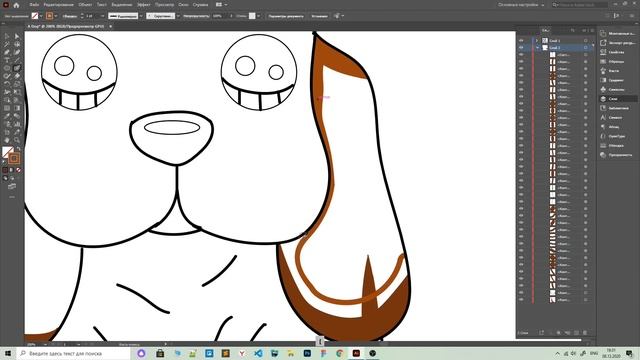Click Непрозрачность label link
The height and width of the screenshot is (360, 640).
[x=196, y=16]
